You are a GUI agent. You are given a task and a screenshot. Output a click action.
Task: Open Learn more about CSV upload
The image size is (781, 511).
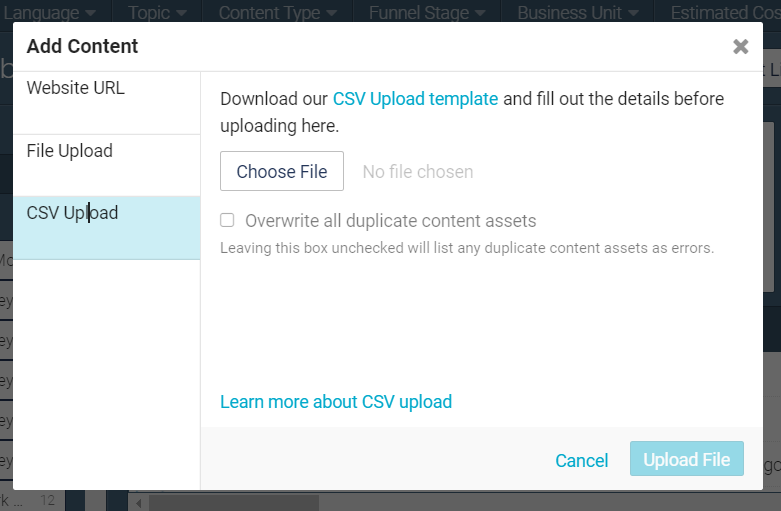point(336,402)
